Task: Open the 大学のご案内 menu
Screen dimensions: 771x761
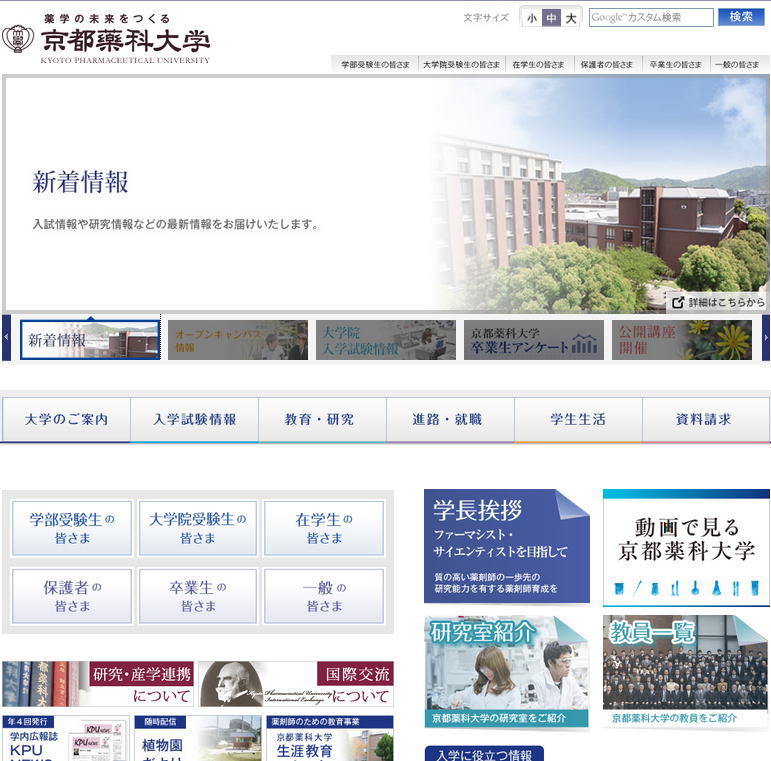Action: 66,420
